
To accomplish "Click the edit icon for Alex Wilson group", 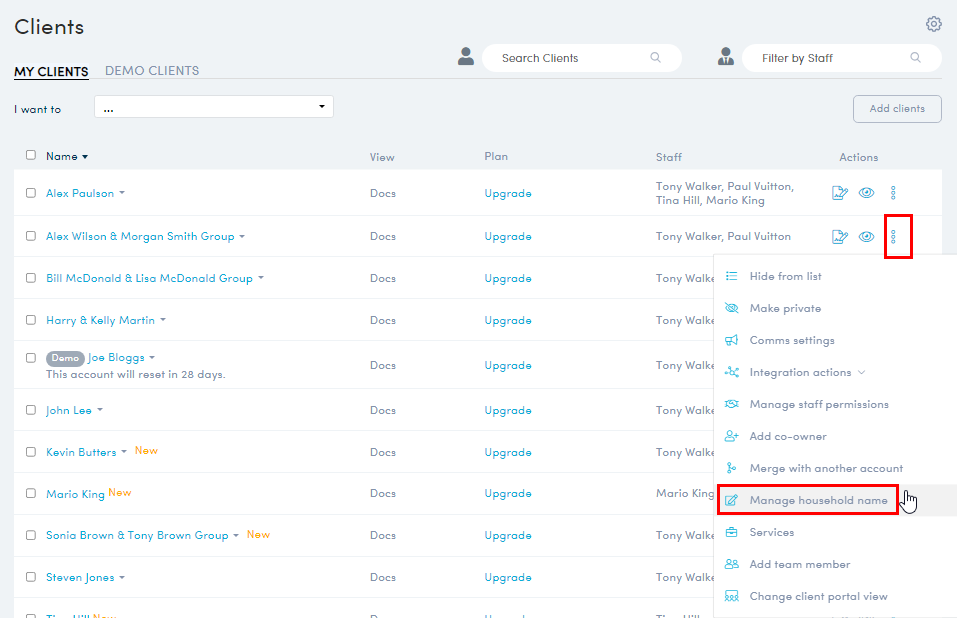I will click(840, 237).
